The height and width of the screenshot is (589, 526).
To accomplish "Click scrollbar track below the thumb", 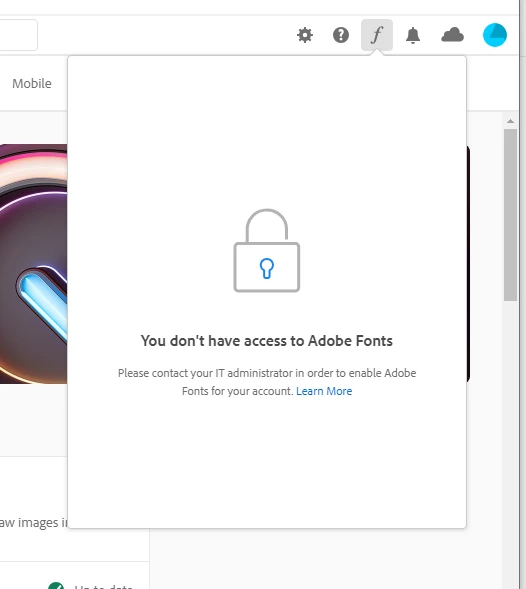I will click(x=510, y=443).
